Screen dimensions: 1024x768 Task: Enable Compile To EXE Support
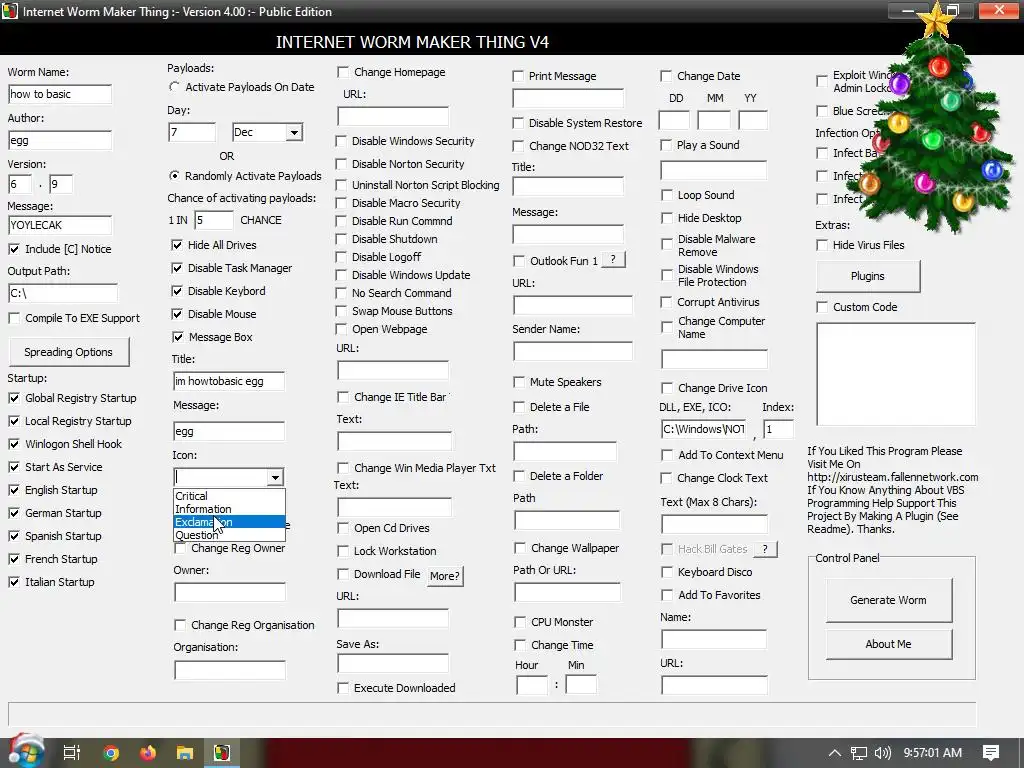14,318
